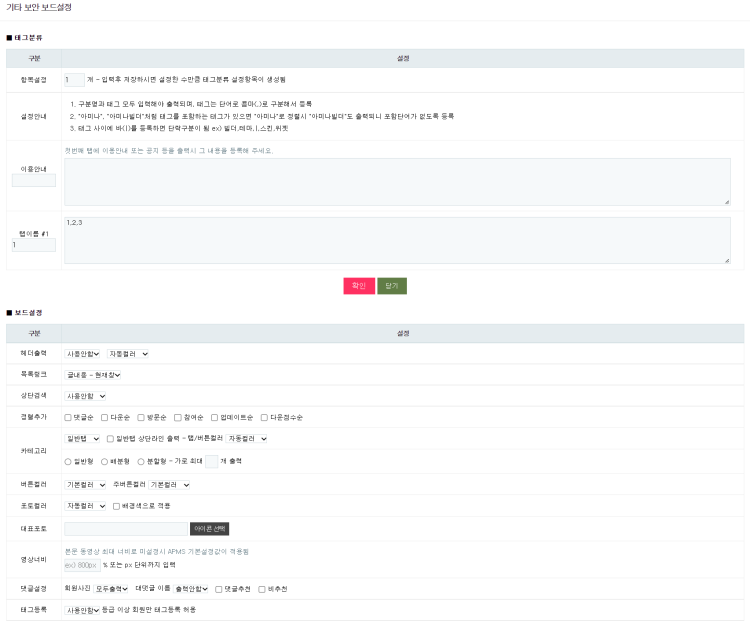Screen dimensions: 750x631
Task: Click the large 이용안내 content textarea
Action: 397,182
